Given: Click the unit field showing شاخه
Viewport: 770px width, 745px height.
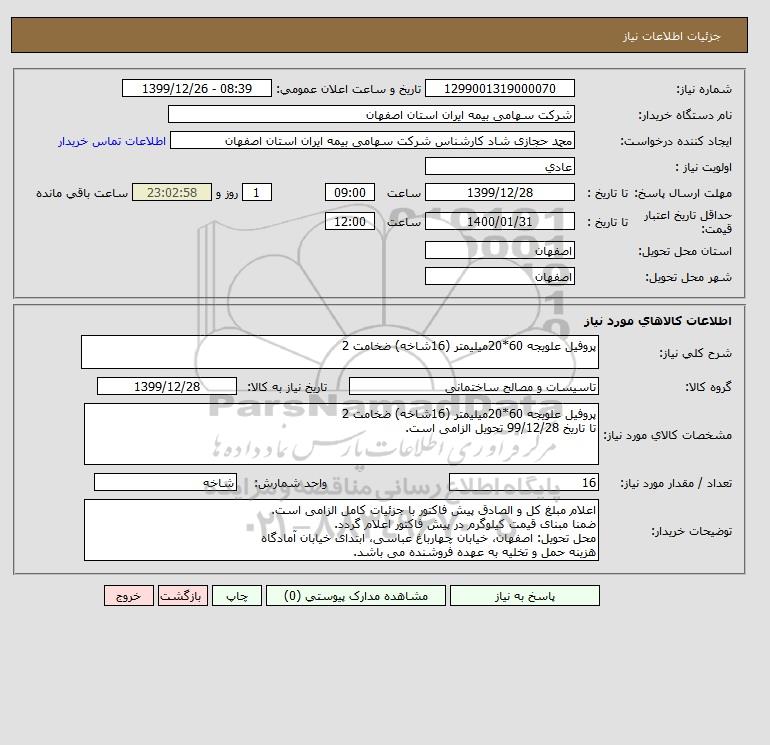Looking at the screenshot, I should click(x=165, y=482).
